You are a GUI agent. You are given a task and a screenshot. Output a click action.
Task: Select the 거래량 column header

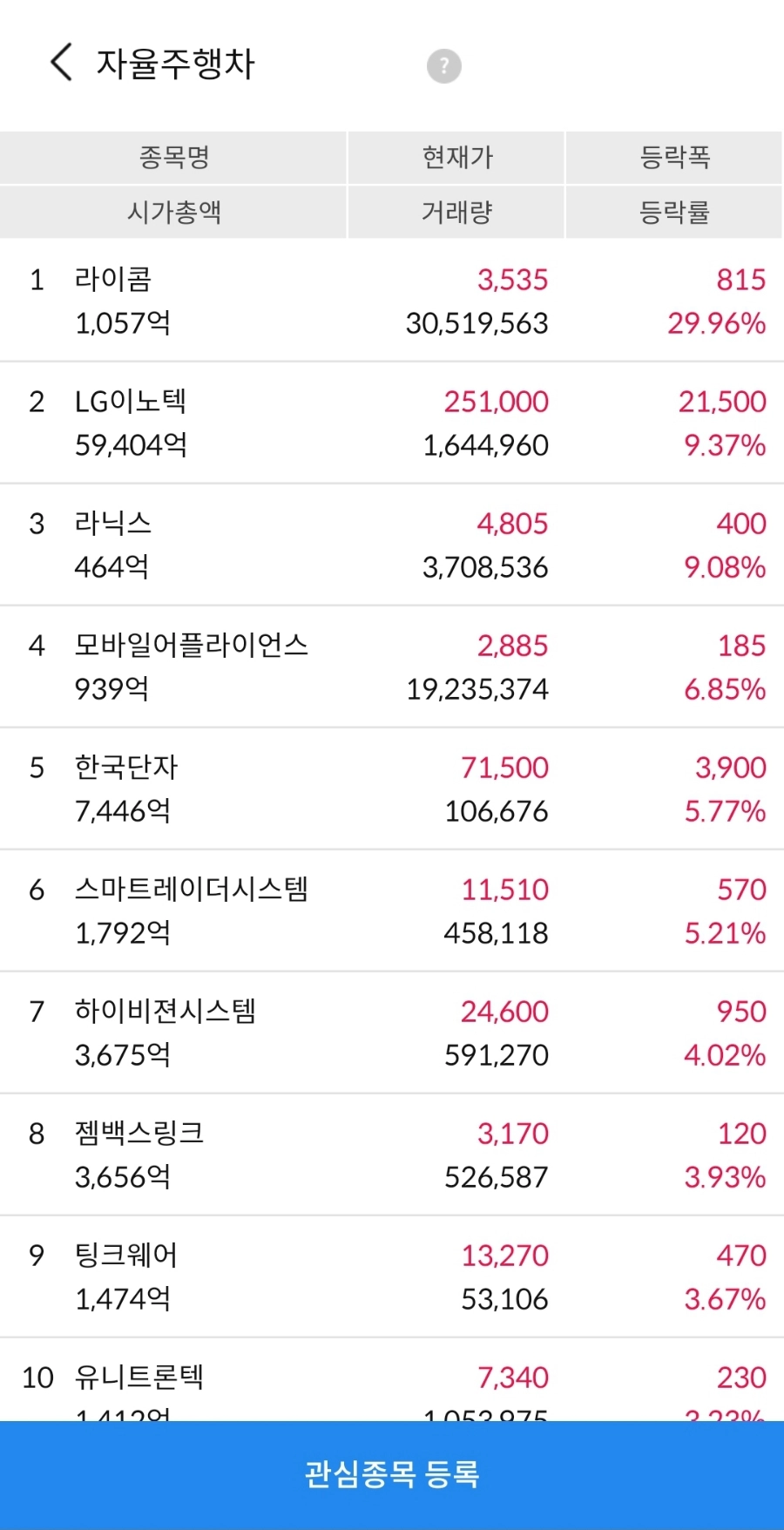[x=456, y=212]
